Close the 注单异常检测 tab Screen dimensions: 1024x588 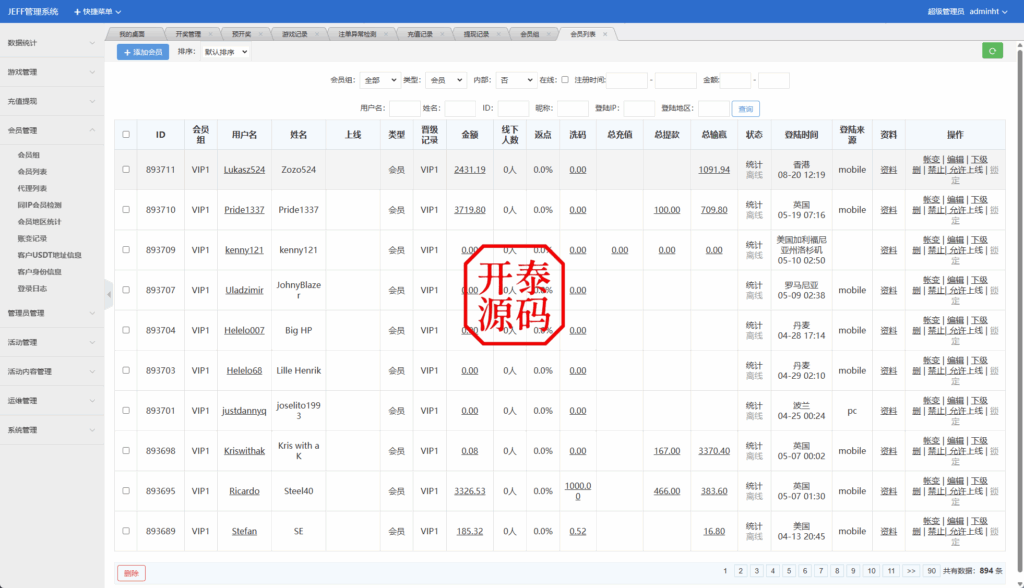(384, 33)
